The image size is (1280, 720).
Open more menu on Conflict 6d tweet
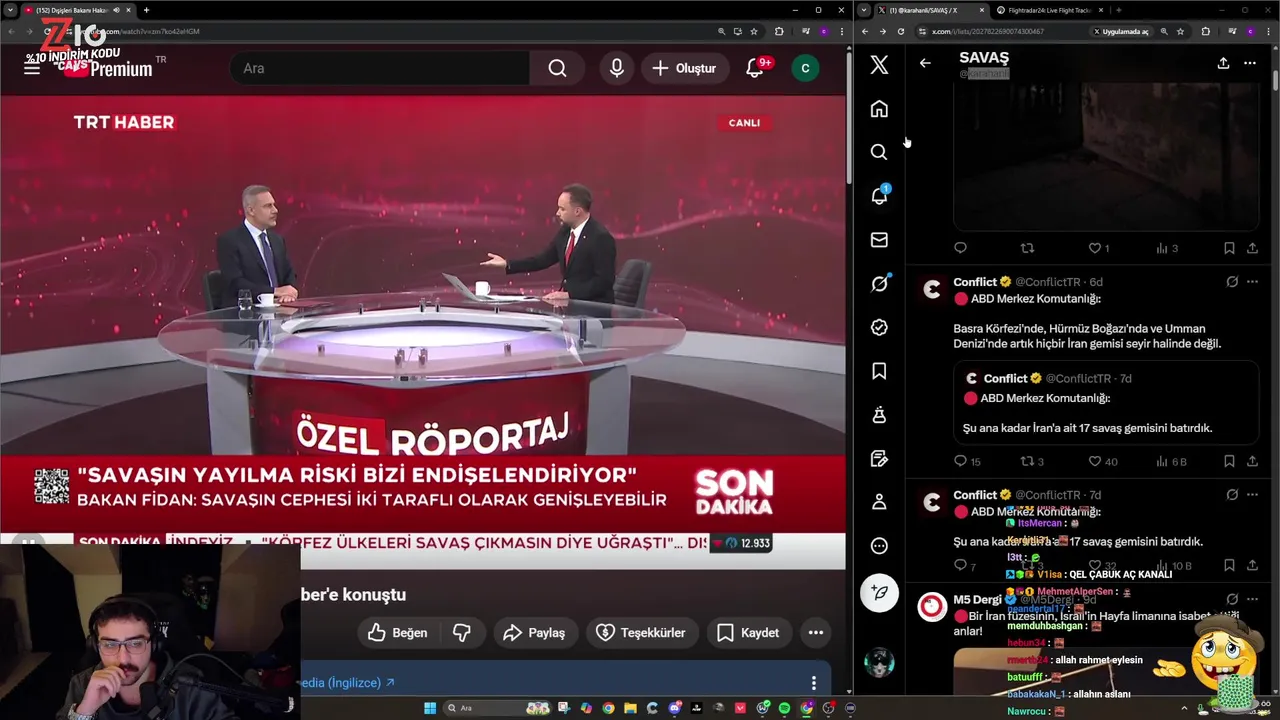tap(1252, 282)
